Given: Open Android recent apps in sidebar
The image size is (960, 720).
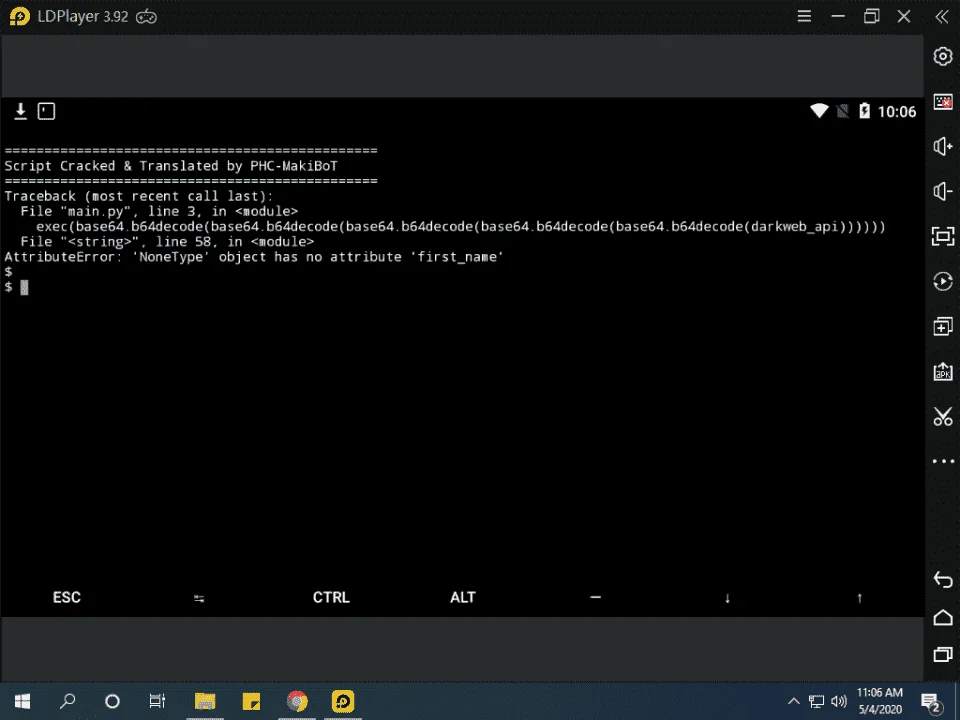Looking at the screenshot, I should 943,654.
